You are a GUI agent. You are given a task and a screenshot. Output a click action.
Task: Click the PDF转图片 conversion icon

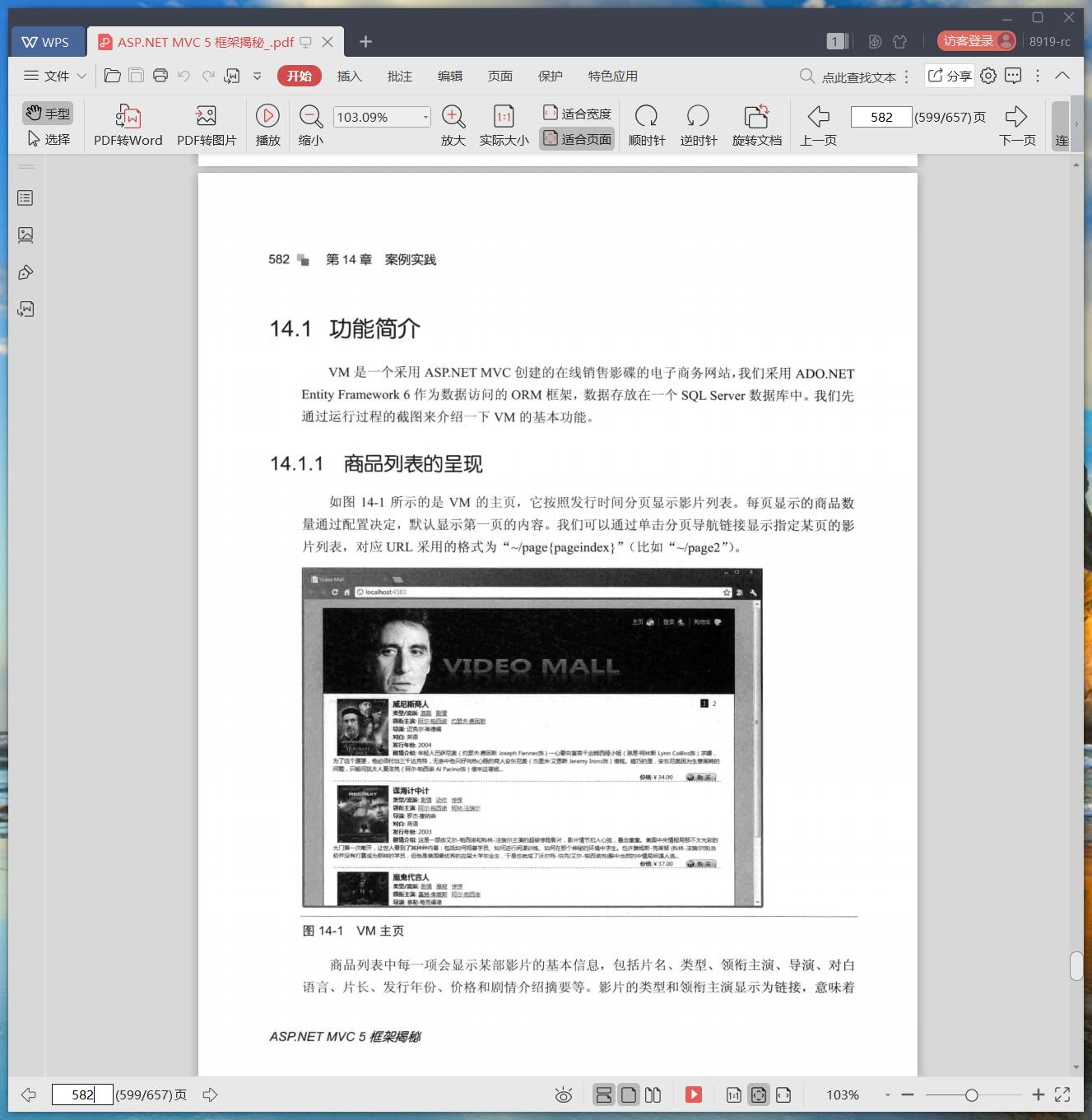click(206, 116)
